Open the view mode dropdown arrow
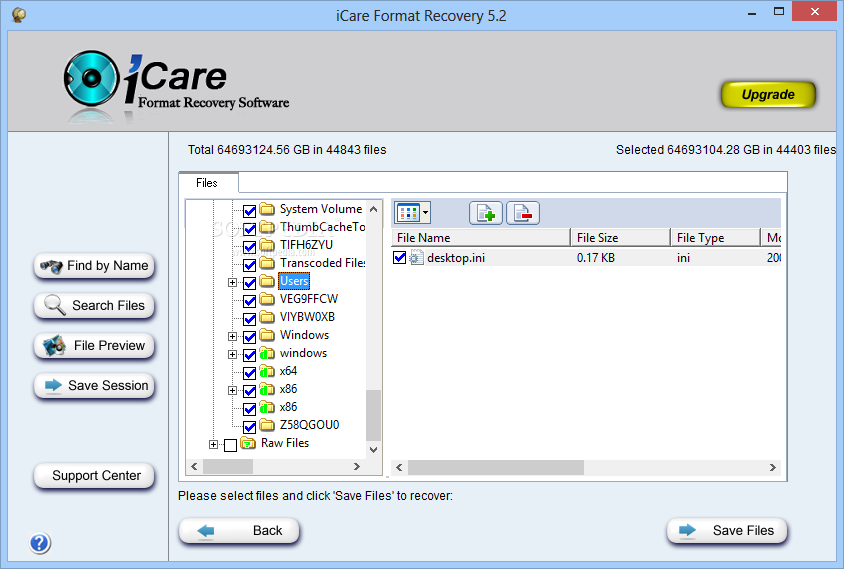This screenshot has width=844, height=569. [x=425, y=213]
